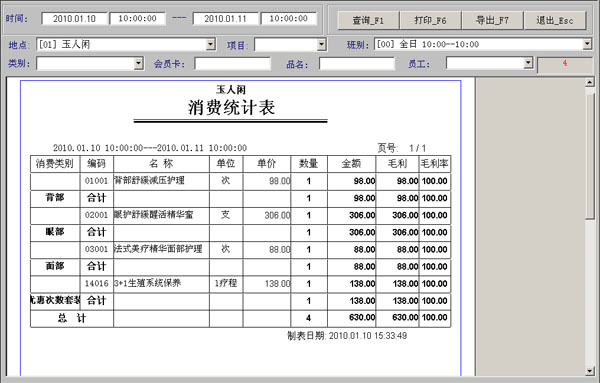Select the 地点 combo box showing [01] 玉人闲
This screenshot has width=600, height=383.
[126, 45]
